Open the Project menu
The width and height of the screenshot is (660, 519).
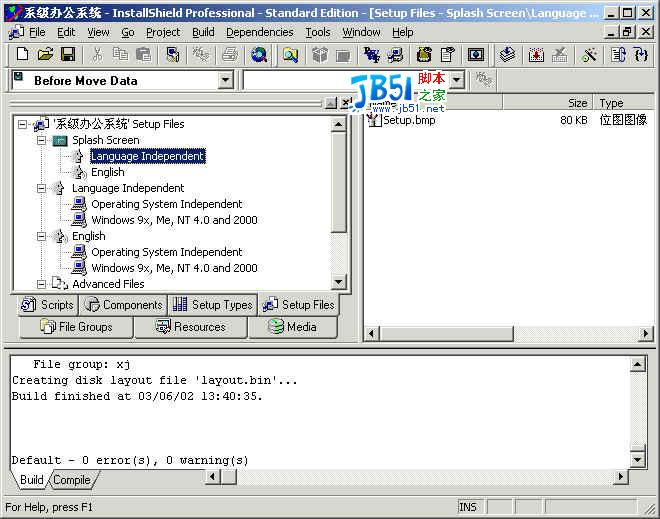163,32
